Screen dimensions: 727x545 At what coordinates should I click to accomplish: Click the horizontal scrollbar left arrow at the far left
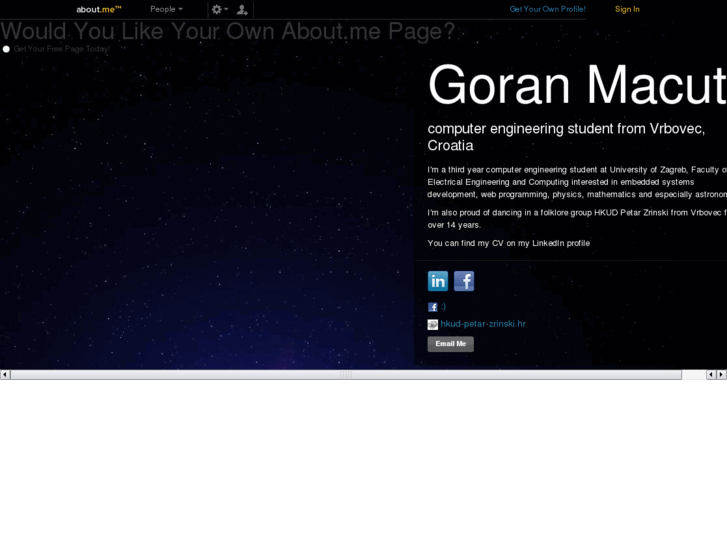tap(5, 374)
